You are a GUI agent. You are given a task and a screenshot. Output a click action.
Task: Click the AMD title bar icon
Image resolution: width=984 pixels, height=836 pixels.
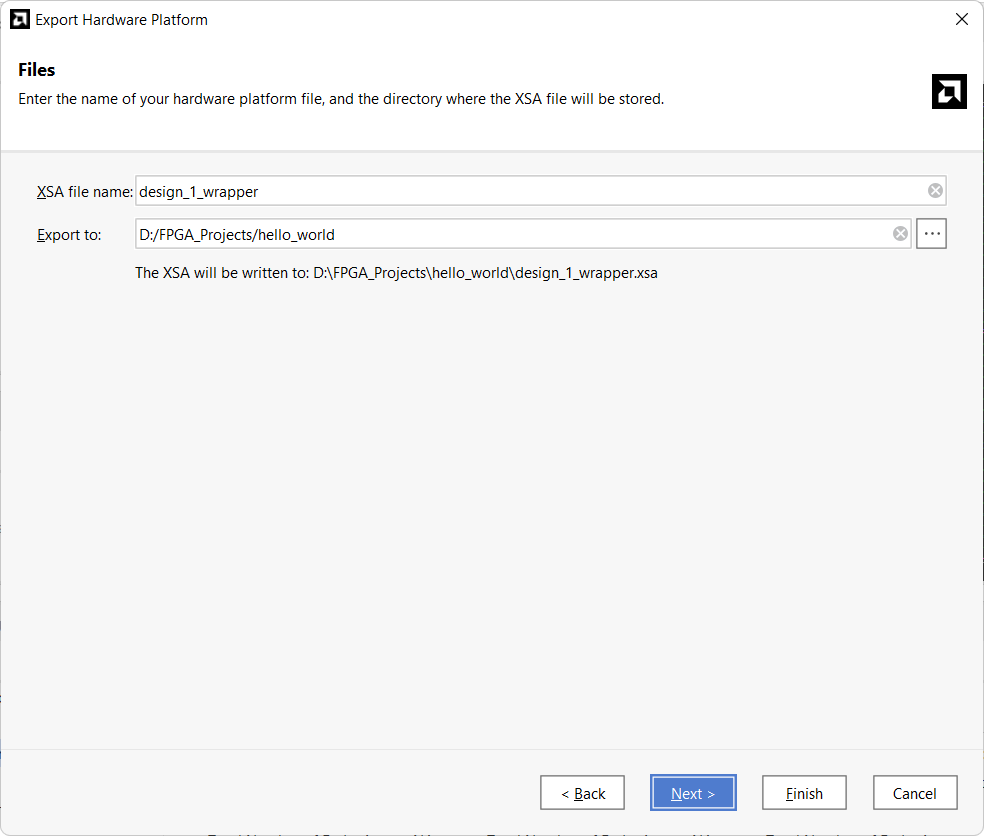pyautogui.click(x=19, y=19)
